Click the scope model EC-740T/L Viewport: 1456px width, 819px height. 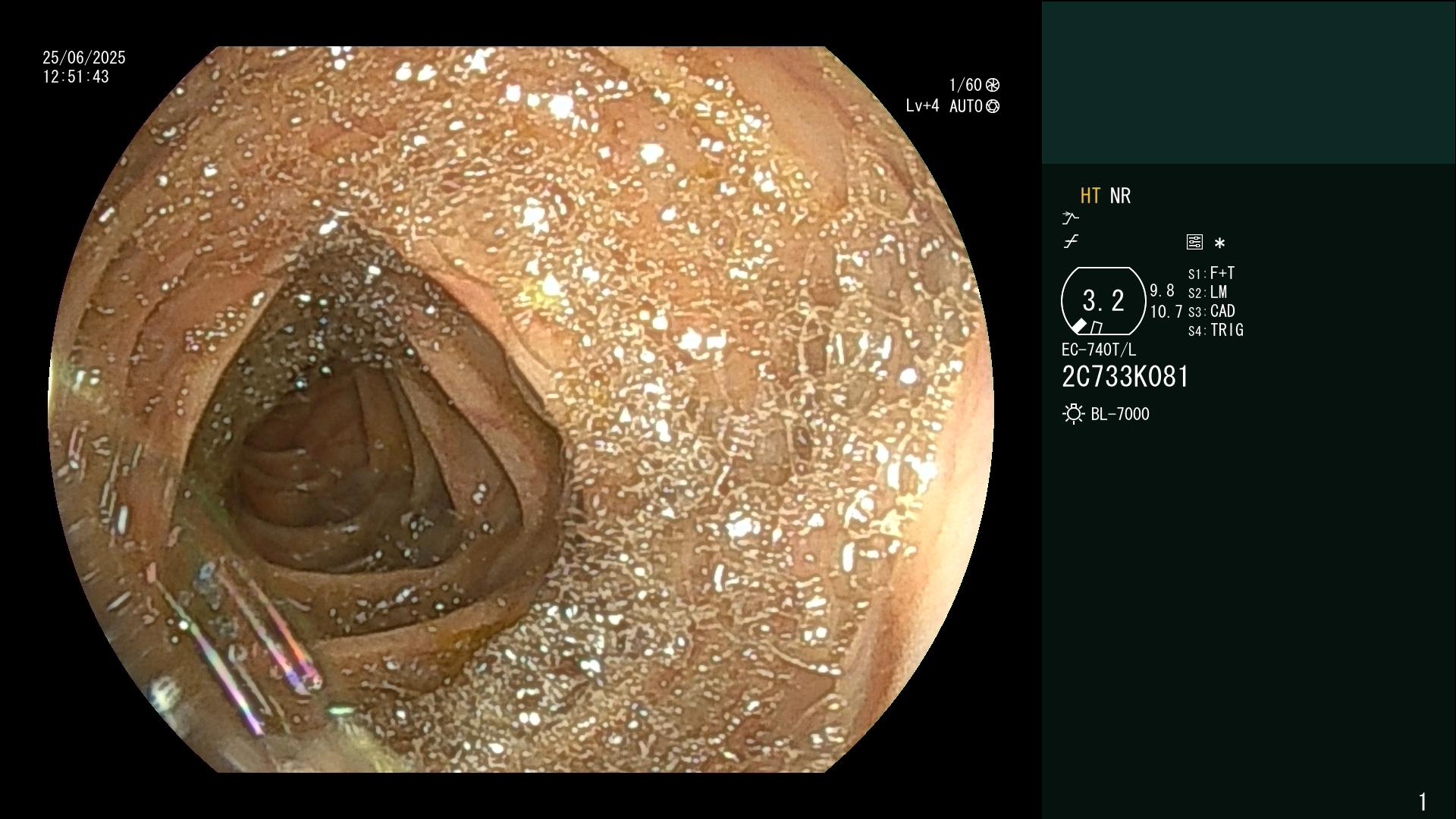click(x=1099, y=350)
